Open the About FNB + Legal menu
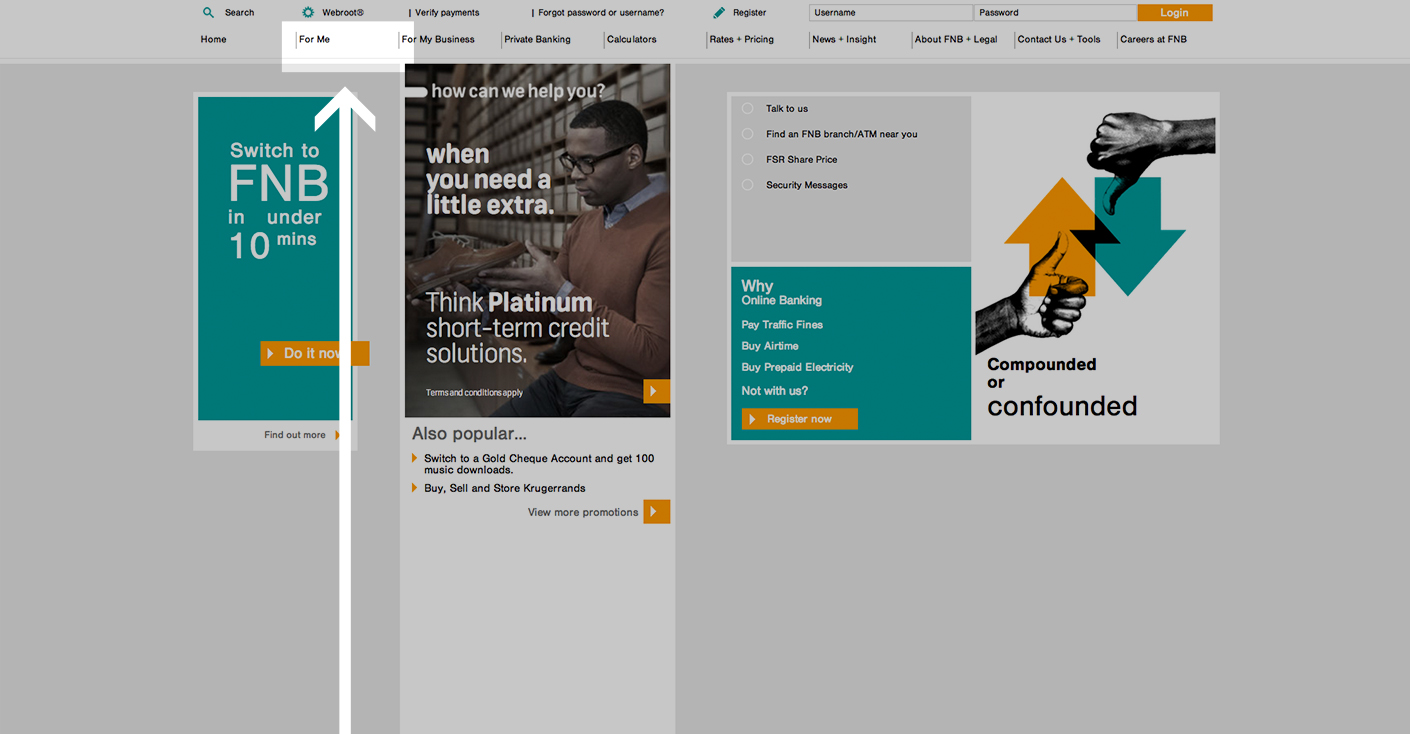The width and height of the screenshot is (1410, 734). pyautogui.click(x=956, y=40)
